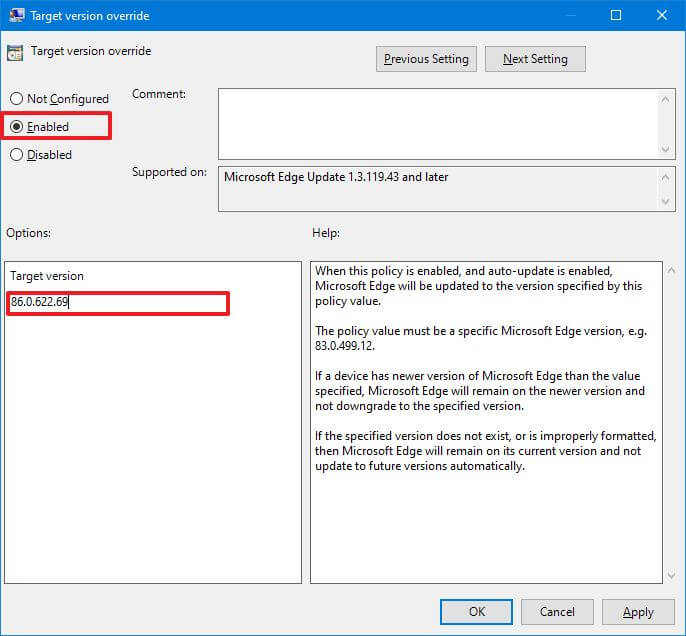Click the title bar window icon
This screenshot has width=686, height=636.
pos(16,15)
